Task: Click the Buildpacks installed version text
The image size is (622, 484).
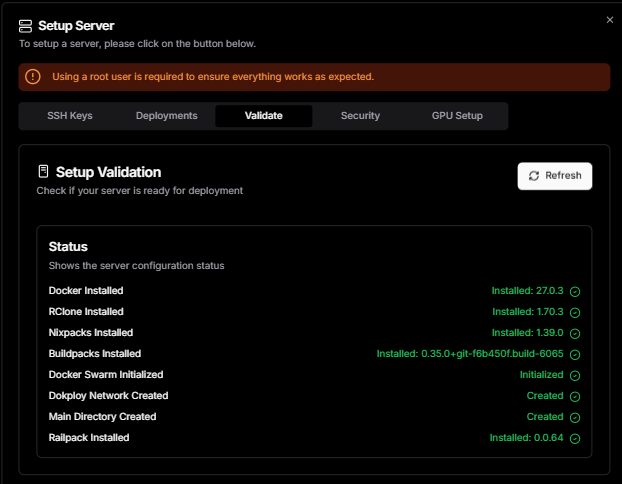Action: pos(471,354)
